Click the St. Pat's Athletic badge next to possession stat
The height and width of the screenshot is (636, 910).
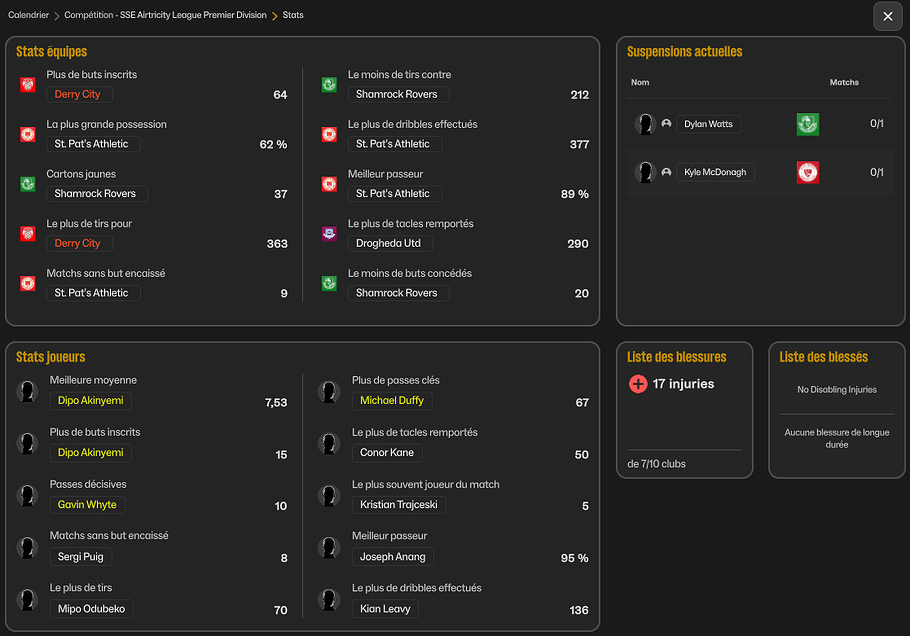27,134
